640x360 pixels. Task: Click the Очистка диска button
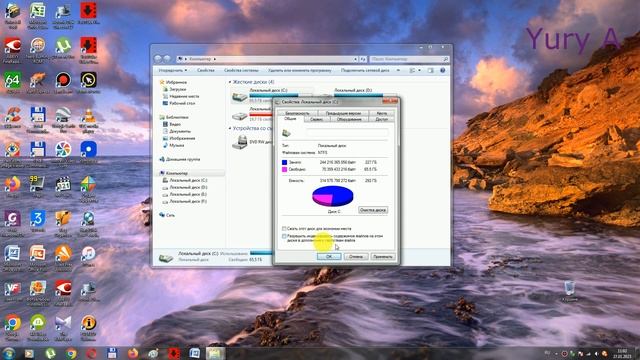coord(373,210)
